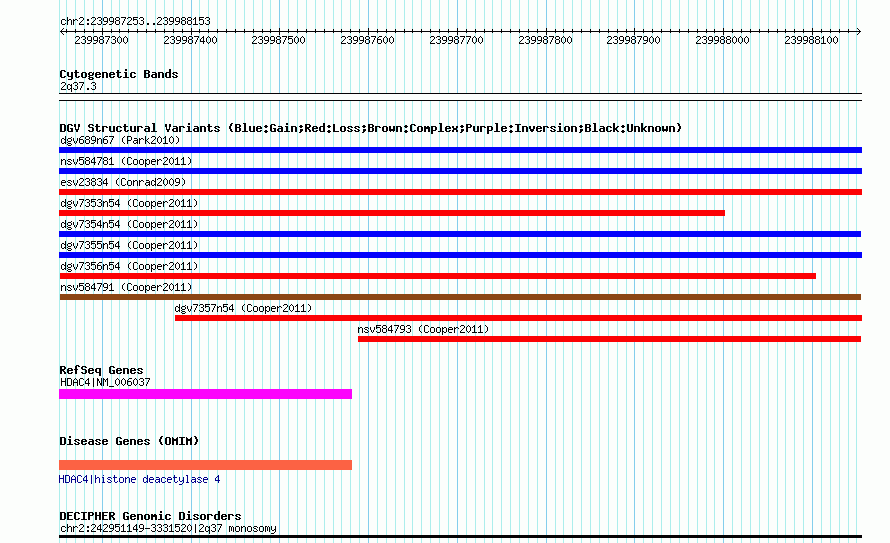Select the nsv584781 (Cooper2011) blue gain bar

[460, 171]
